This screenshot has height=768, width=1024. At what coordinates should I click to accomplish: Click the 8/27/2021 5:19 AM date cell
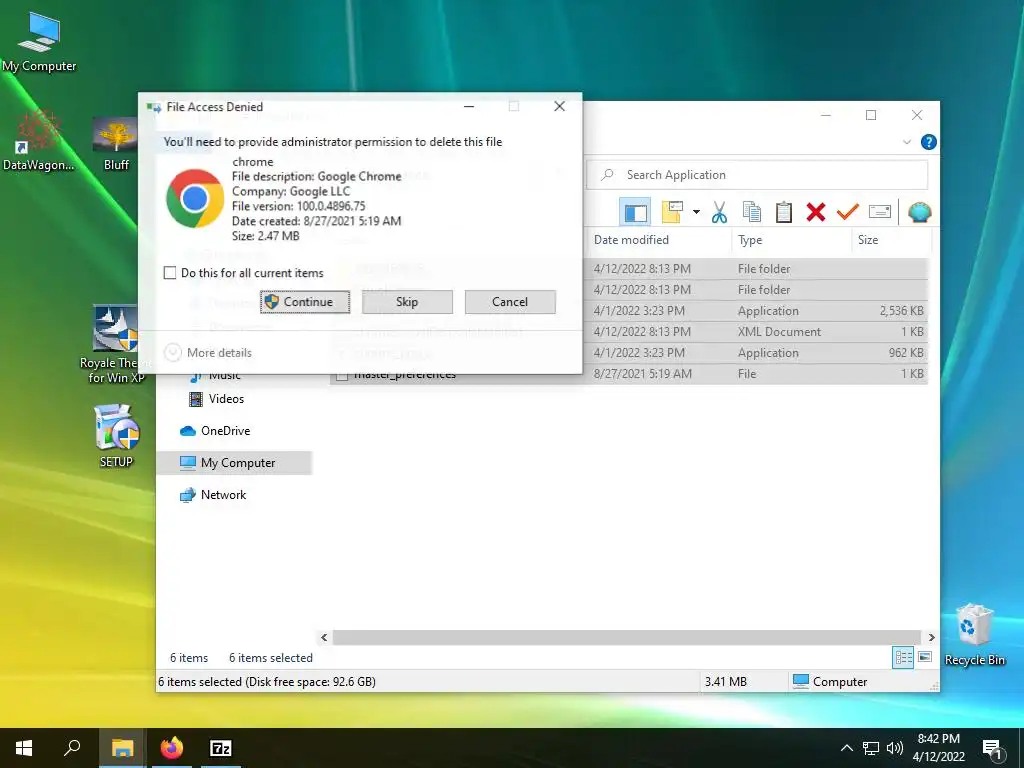[642, 374]
